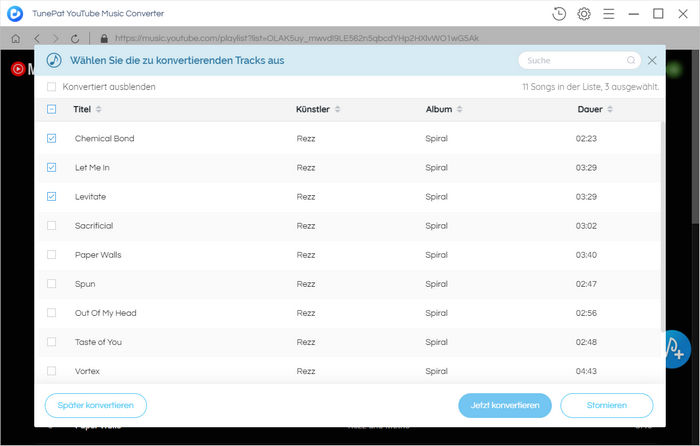700x446 pixels.
Task: Close the track selection dialog
Action: click(652, 60)
